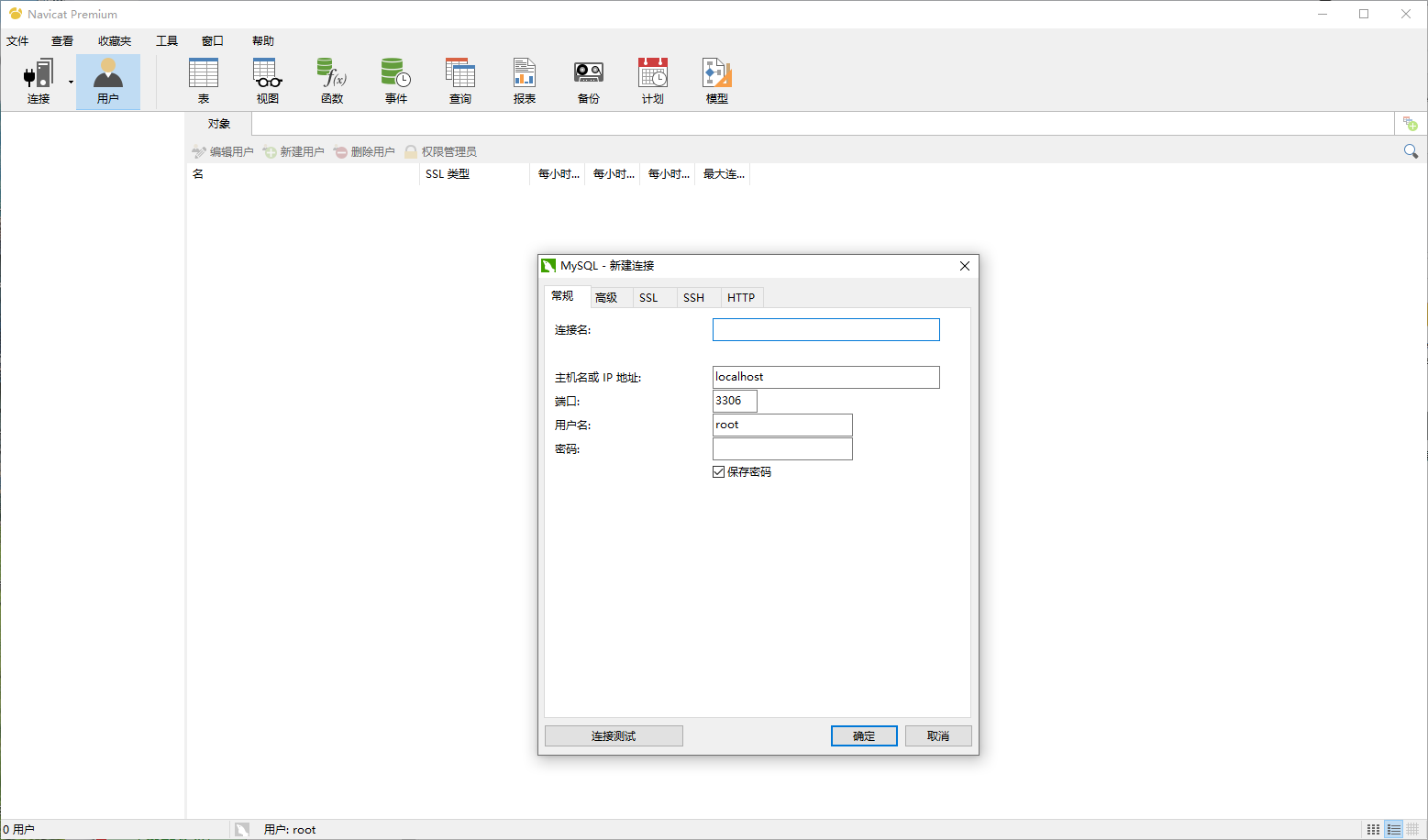Click the Table (表) toolbar icon

pos(203,81)
